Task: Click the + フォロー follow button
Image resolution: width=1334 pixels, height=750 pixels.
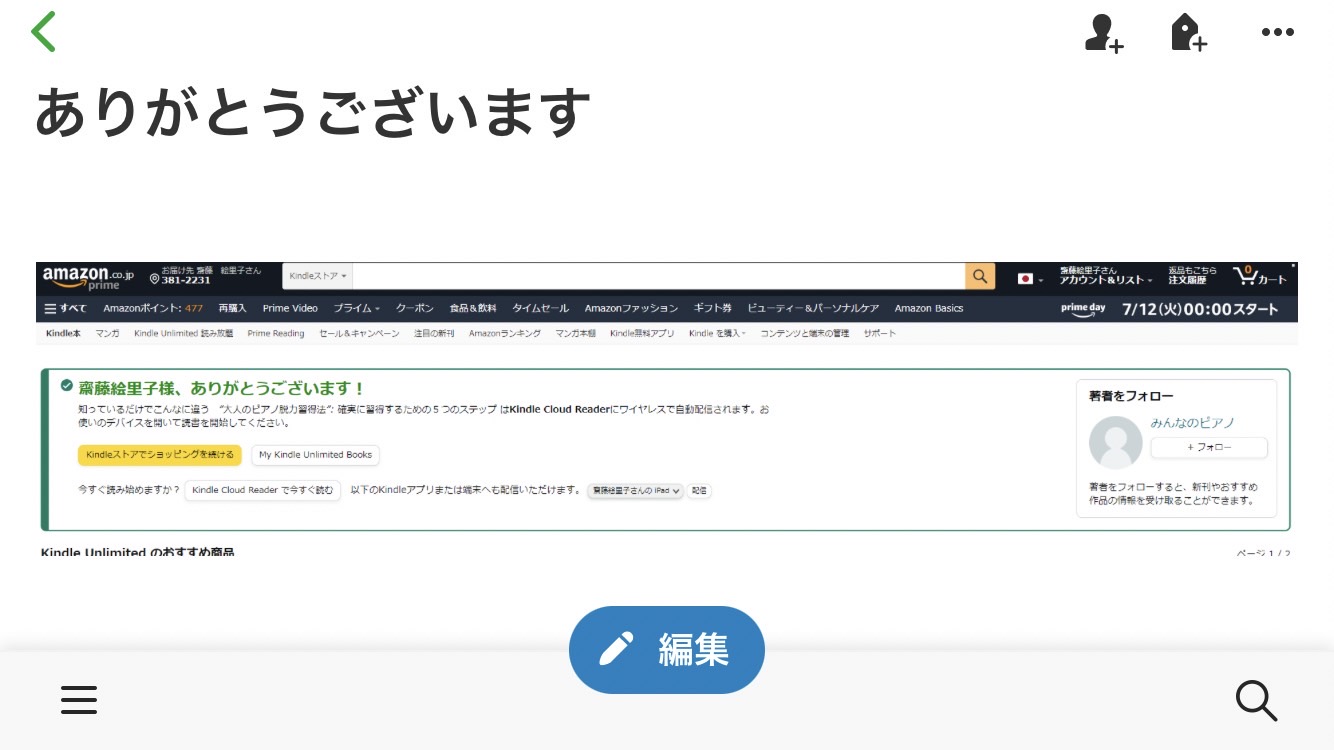Action: (x=1209, y=447)
